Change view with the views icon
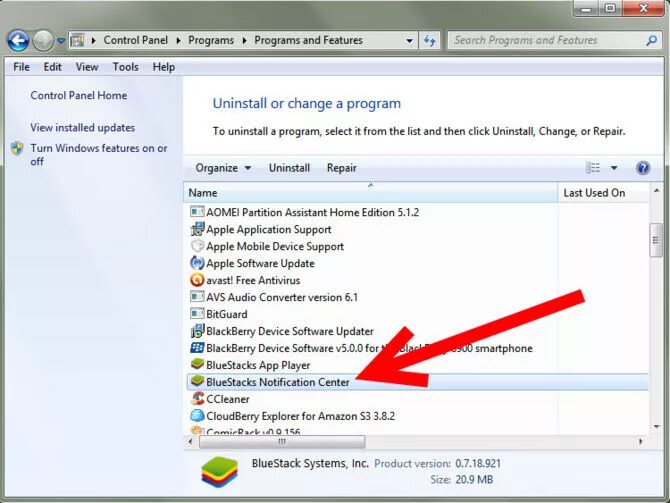The height and width of the screenshot is (503, 670). (593, 168)
